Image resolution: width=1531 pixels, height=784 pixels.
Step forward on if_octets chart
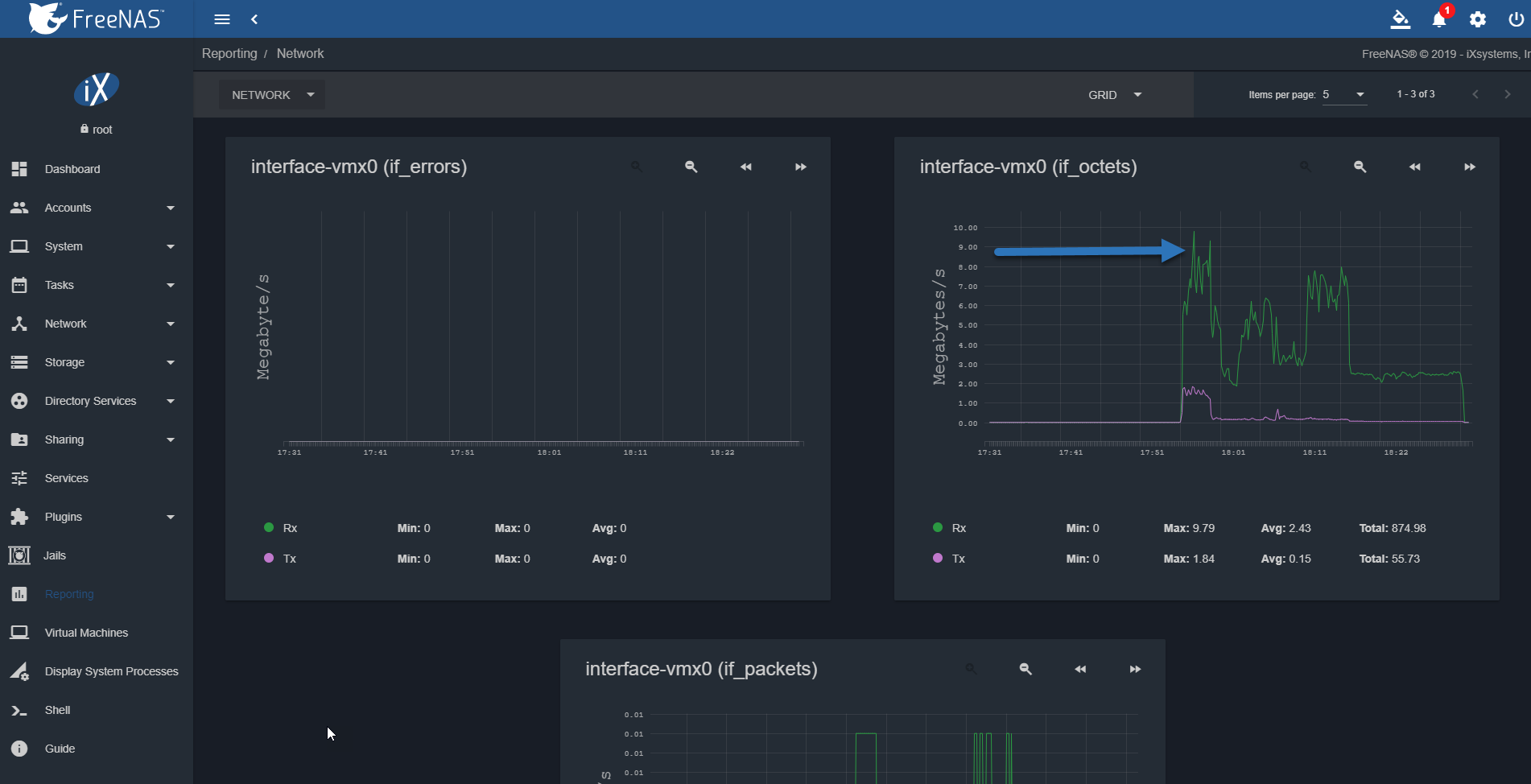pyautogui.click(x=1470, y=167)
